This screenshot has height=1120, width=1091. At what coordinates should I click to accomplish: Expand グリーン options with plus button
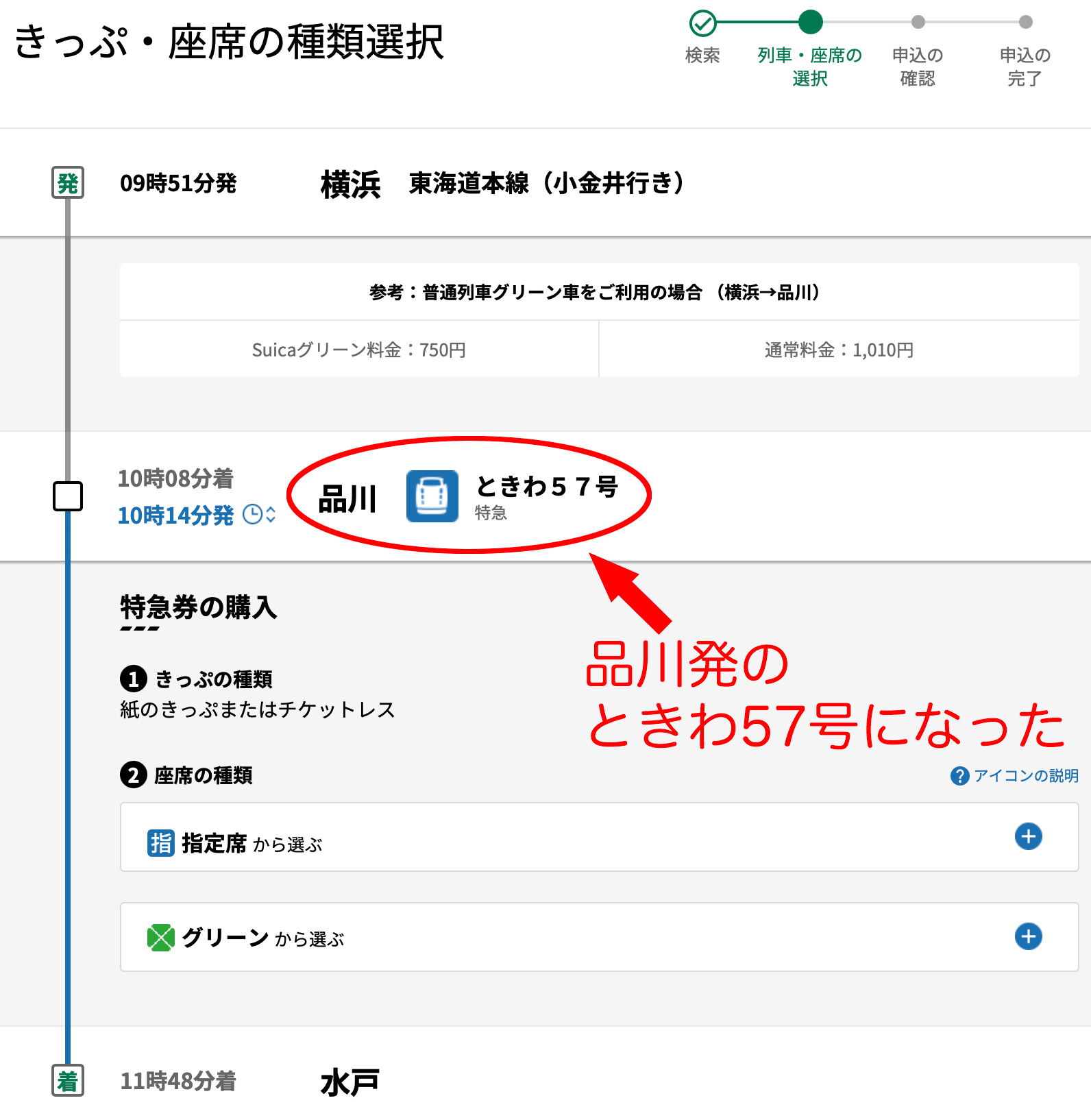pyautogui.click(x=1028, y=936)
